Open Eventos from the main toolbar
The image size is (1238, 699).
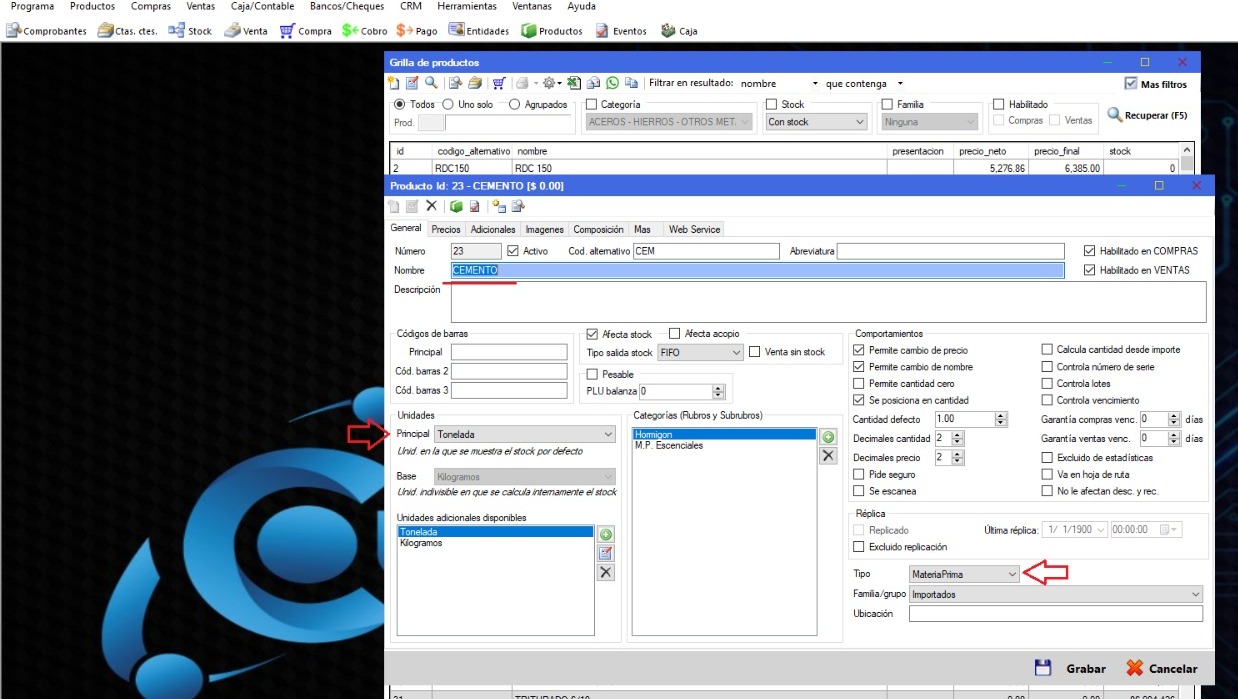click(621, 31)
